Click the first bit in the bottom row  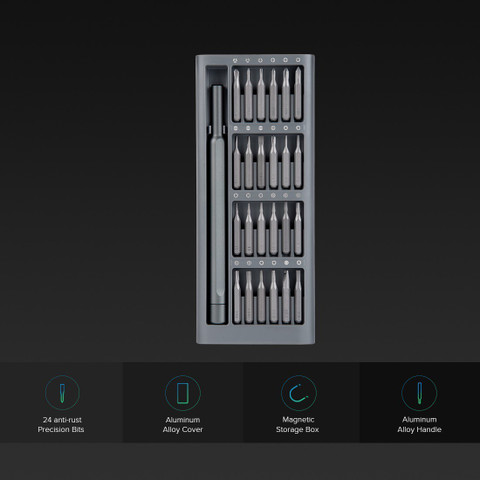coord(237,297)
